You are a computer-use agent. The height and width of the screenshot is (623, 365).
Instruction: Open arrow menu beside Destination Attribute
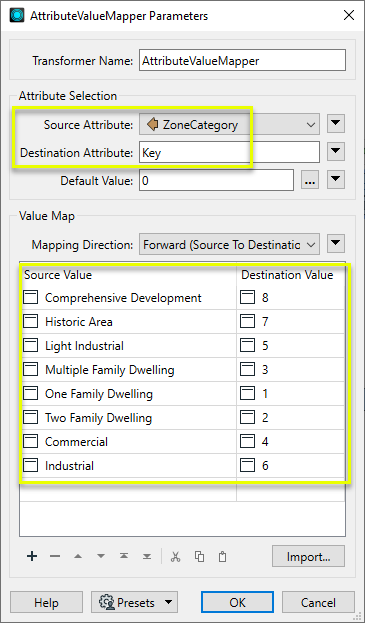(x=336, y=152)
